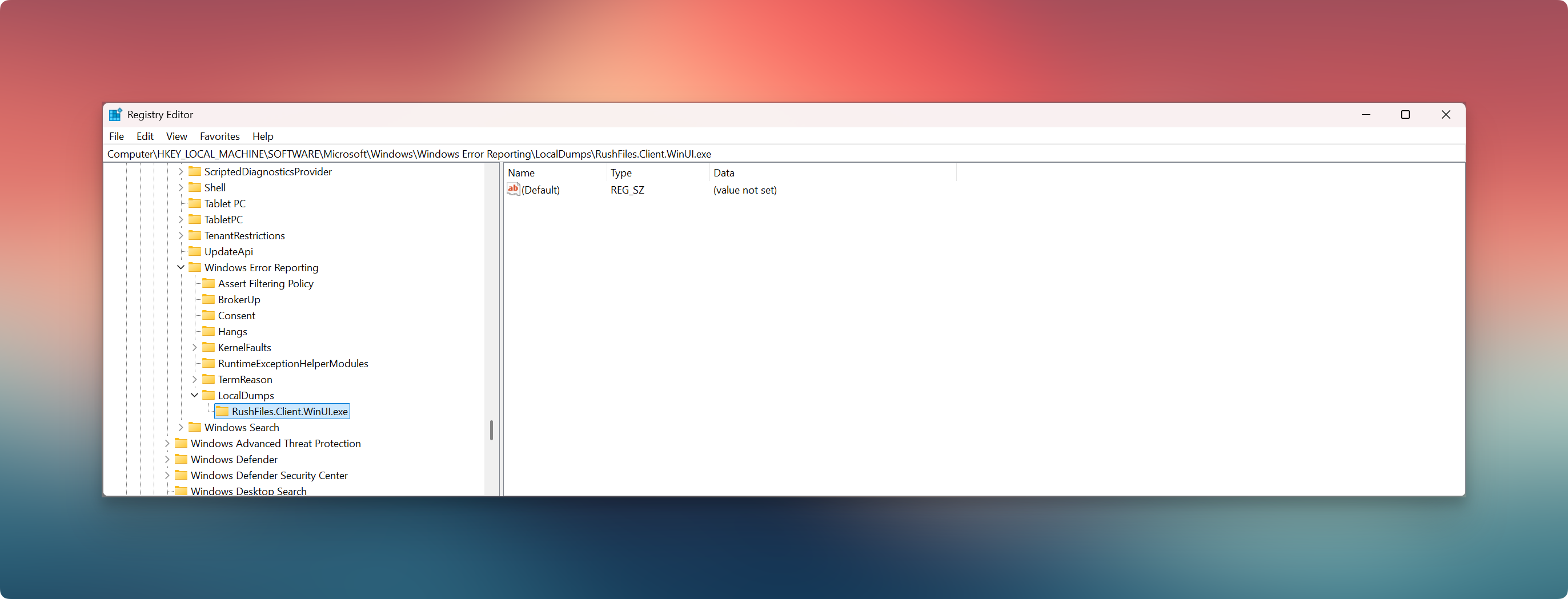Open the Edit menu
The image size is (1568, 599).
tap(145, 136)
